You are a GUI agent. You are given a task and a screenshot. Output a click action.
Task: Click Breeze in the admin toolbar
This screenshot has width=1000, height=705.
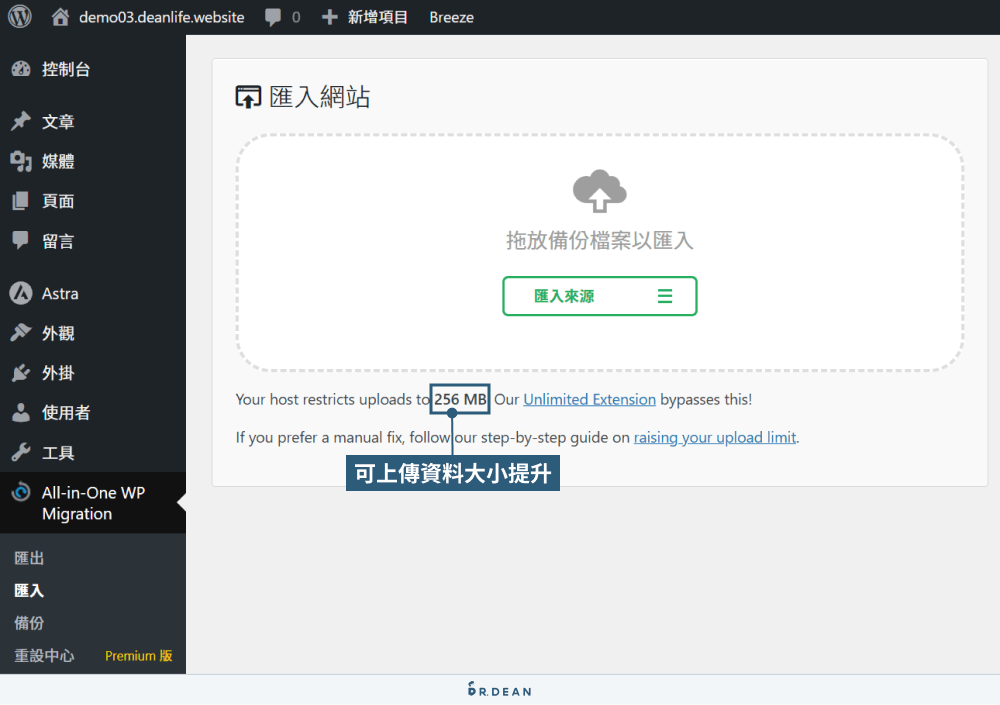[451, 16]
